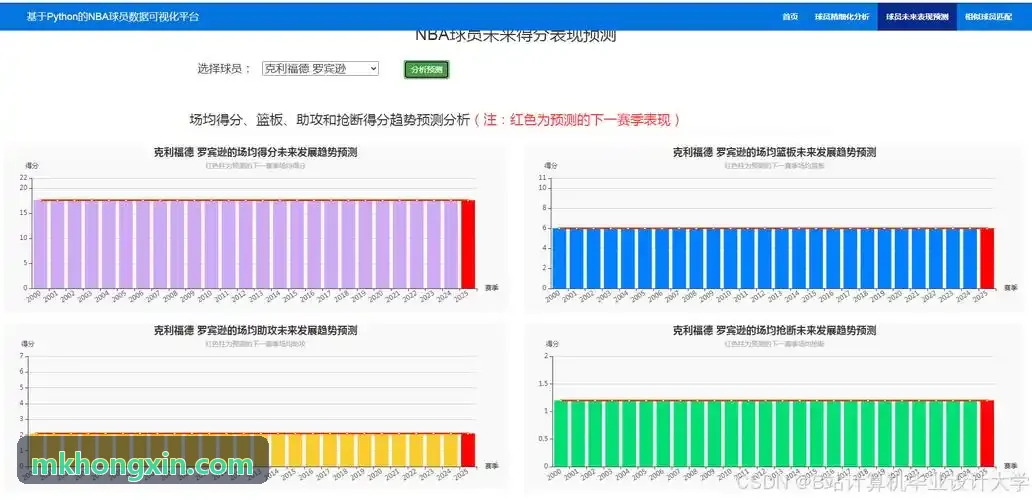
Task: Click the green 2024 bar in steals chart
Action: click(x=970, y=434)
